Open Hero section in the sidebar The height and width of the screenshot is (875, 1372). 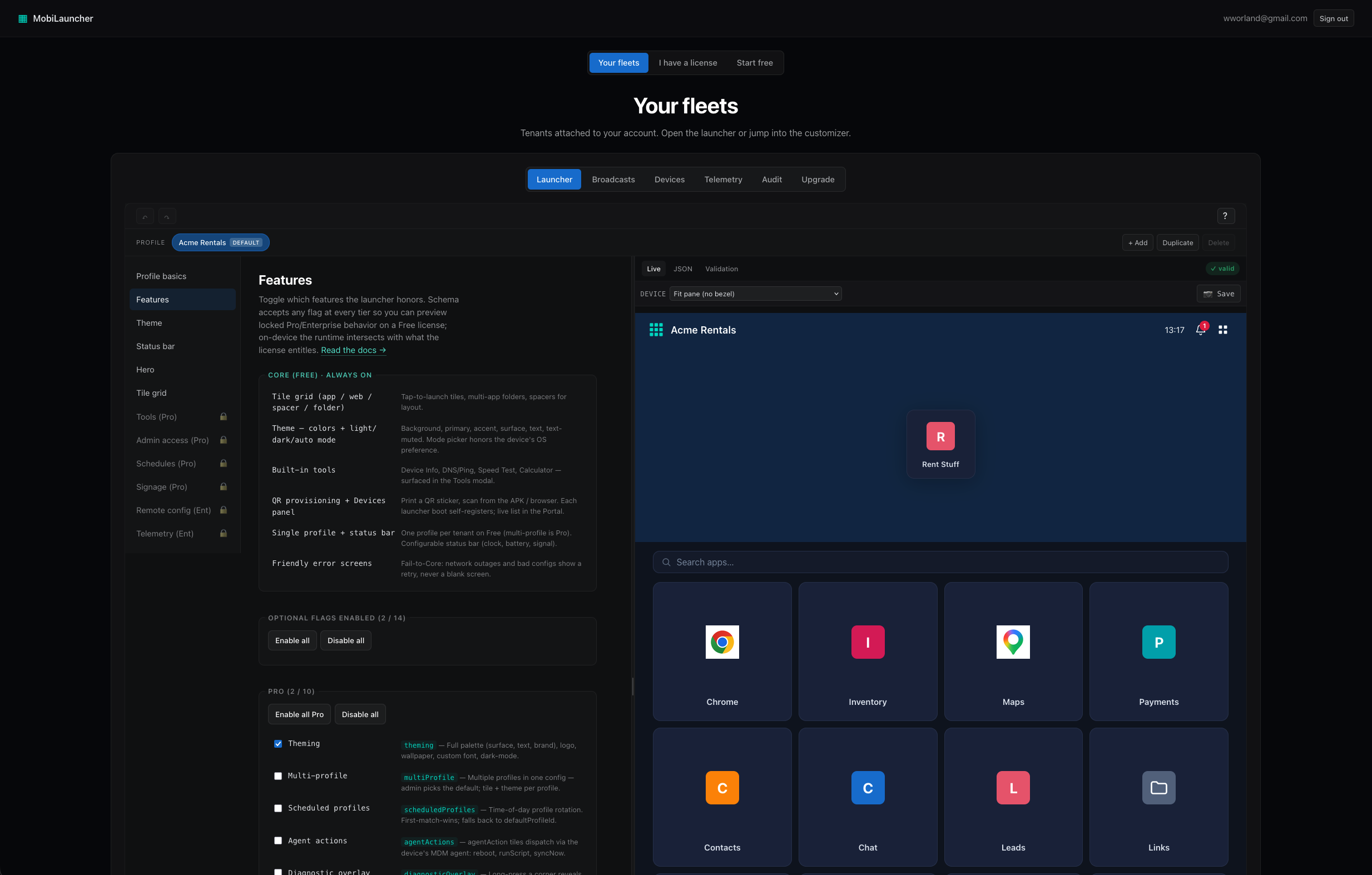tap(182, 370)
